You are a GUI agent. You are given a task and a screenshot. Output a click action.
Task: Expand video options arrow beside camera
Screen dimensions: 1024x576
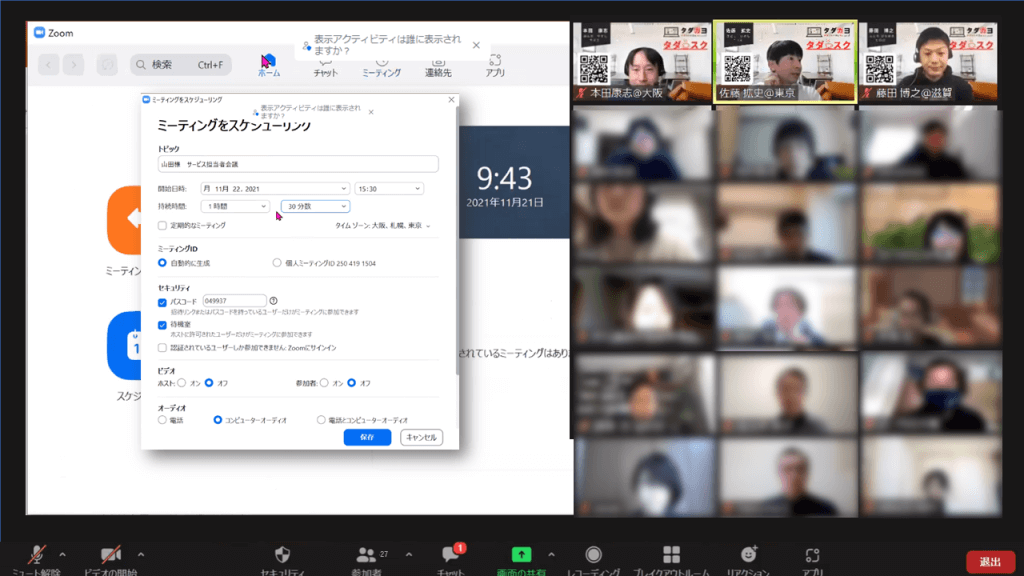click(x=140, y=554)
